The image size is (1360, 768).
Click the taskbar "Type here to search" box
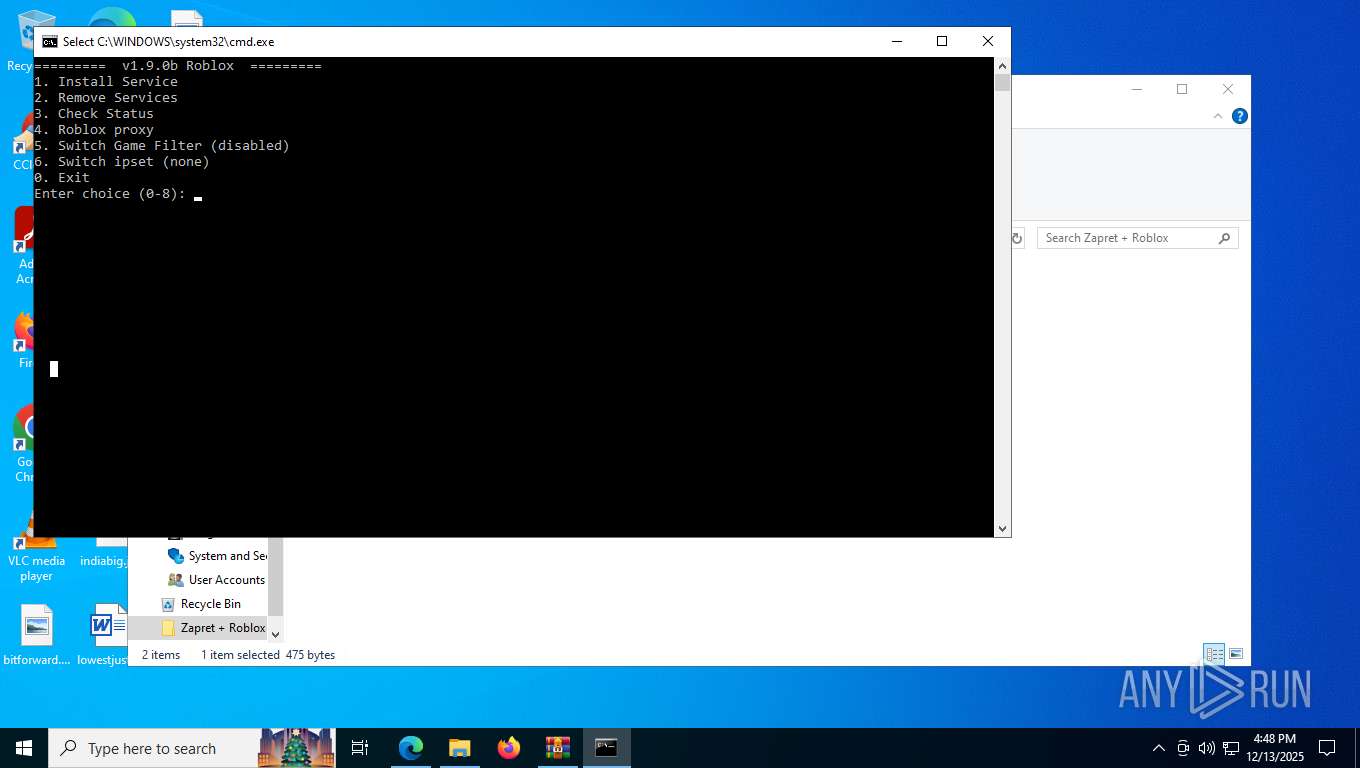coord(152,748)
